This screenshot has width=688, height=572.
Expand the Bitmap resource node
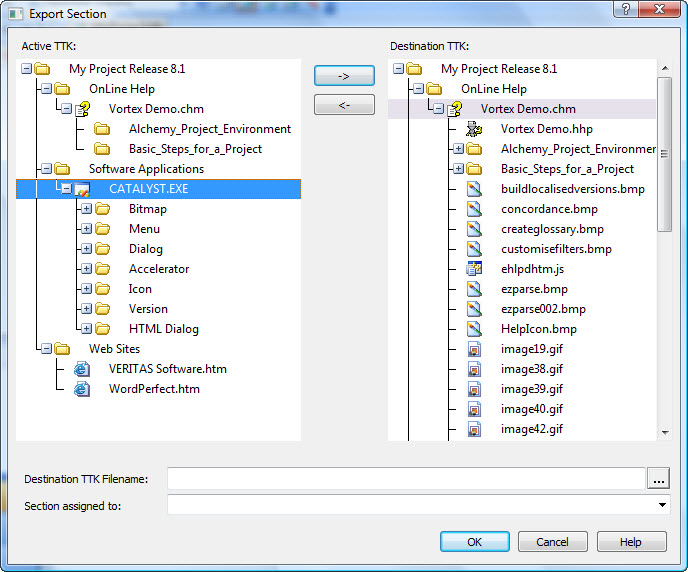pos(86,209)
